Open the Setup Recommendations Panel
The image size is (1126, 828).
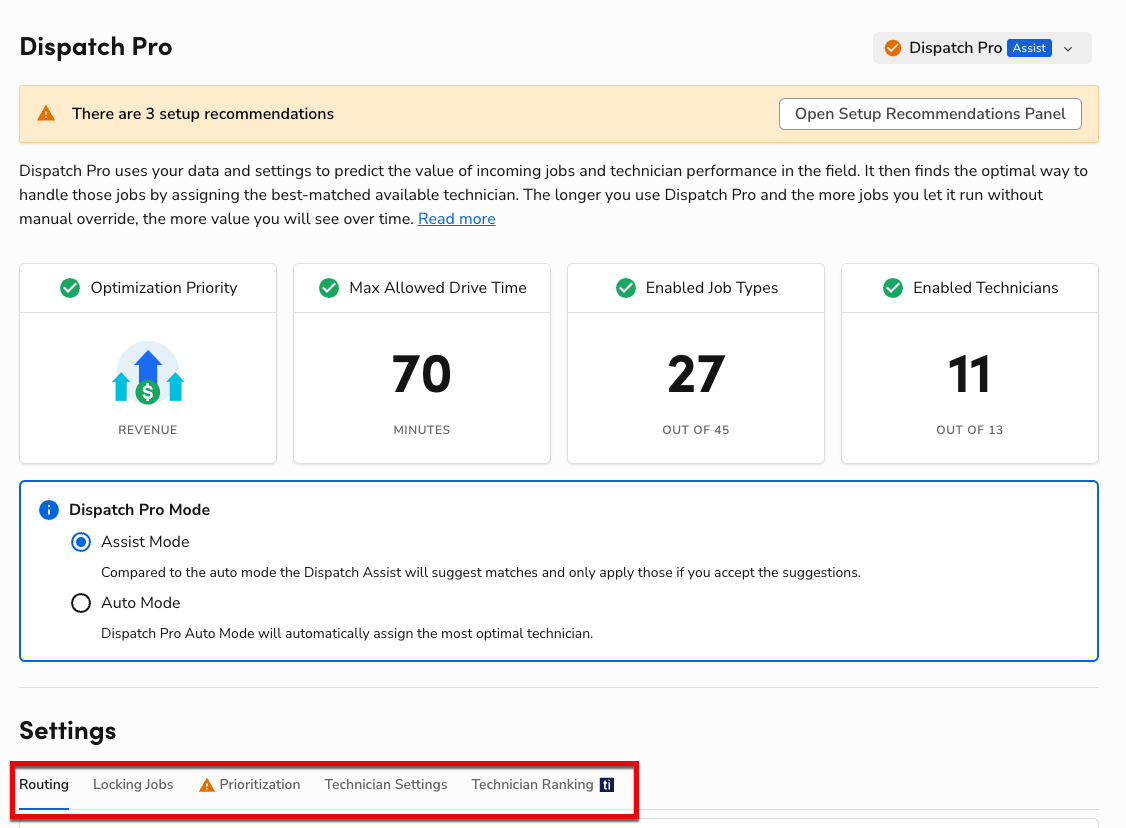[929, 113]
